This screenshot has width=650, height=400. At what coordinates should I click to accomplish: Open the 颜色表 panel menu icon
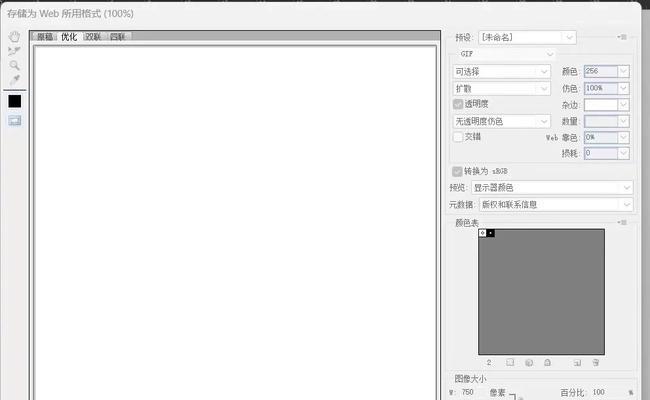[x=622, y=223]
